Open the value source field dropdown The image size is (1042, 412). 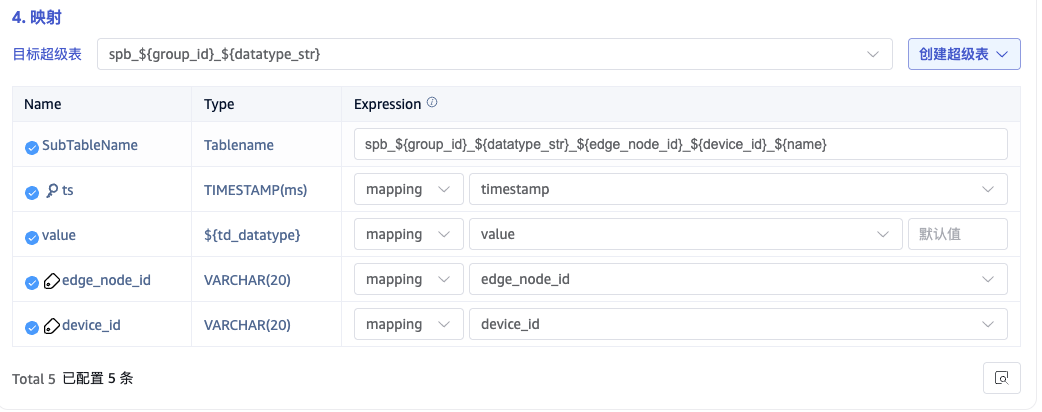(x=685, y=234)
